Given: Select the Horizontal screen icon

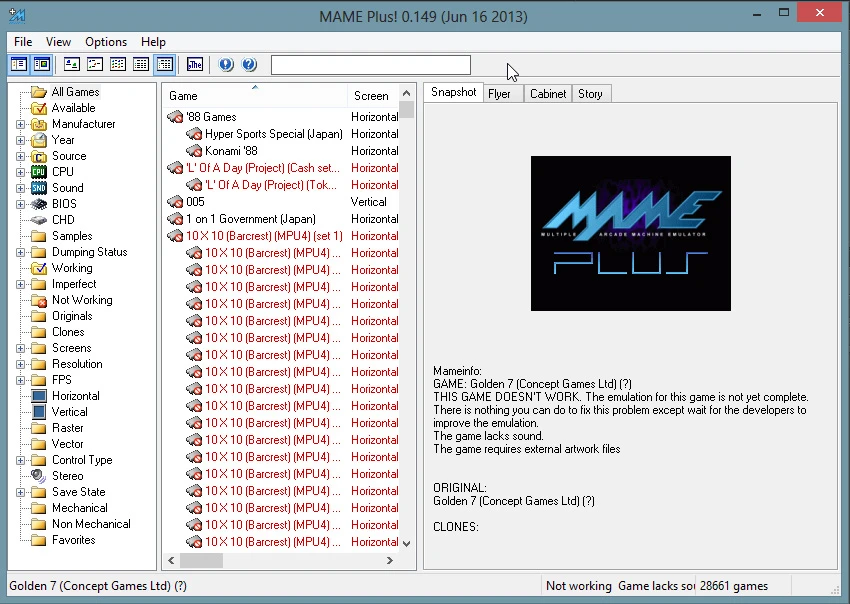Looking at the screenshot, I should 39,396.
